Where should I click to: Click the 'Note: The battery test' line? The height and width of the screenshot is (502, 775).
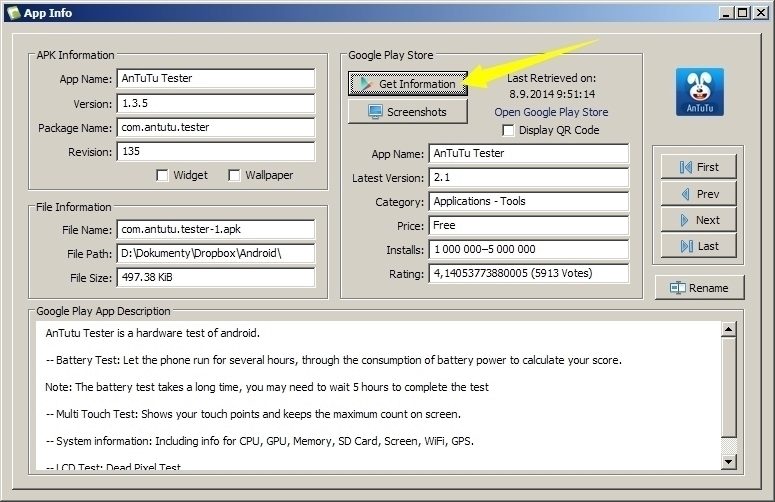(x=267, y=387)
